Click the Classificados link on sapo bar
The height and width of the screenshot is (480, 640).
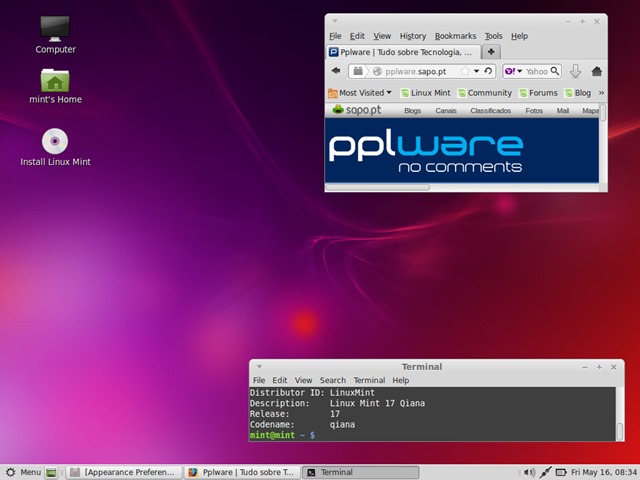(491, 111)
